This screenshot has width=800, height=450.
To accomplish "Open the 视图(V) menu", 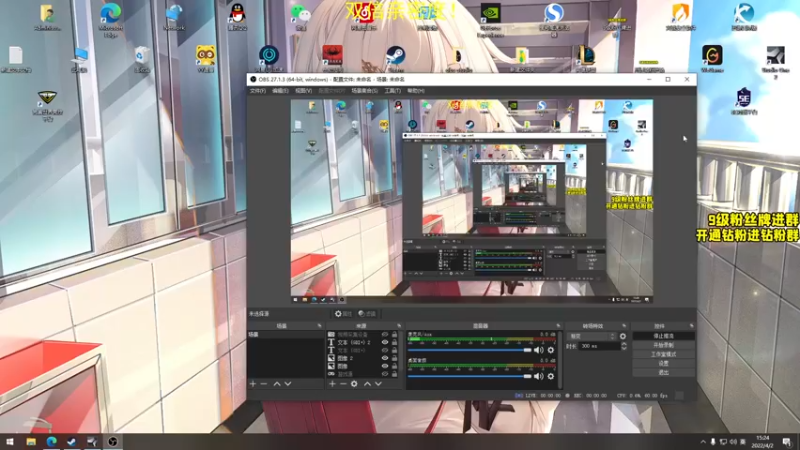I will pyautogui.click(x=303, y=91).
